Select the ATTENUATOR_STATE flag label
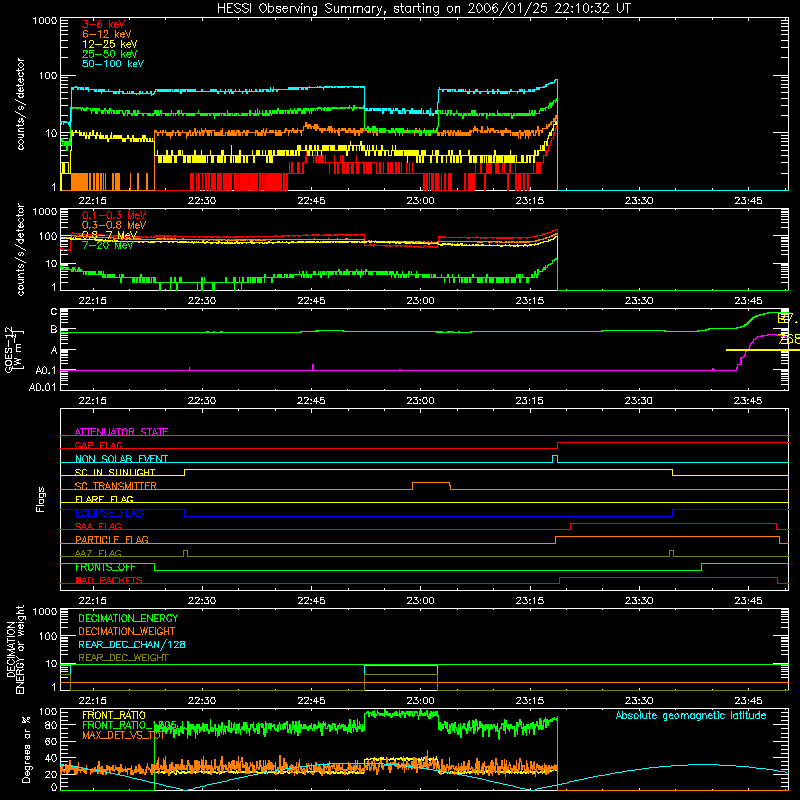Image resolution: width=800 pixels, height=800 pixels. (x=121, y=432)
